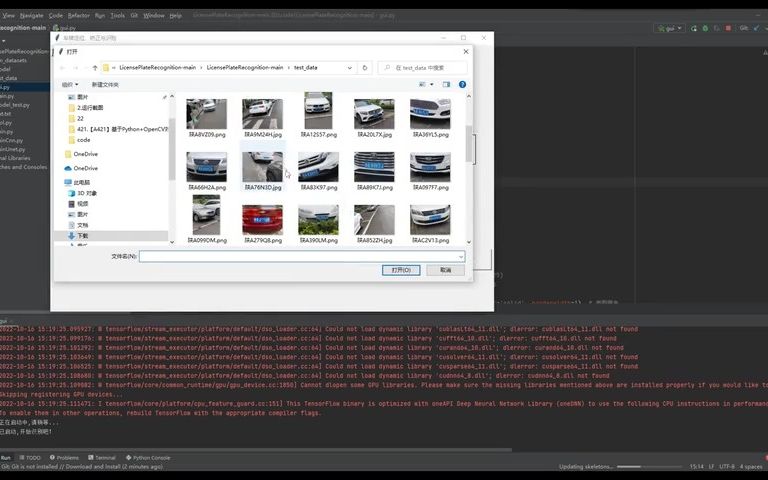The height and width of the screenshot is (480, 768).
Task: Open the 'gui' run configuration dropdown
Action: [x=669, y=28]
